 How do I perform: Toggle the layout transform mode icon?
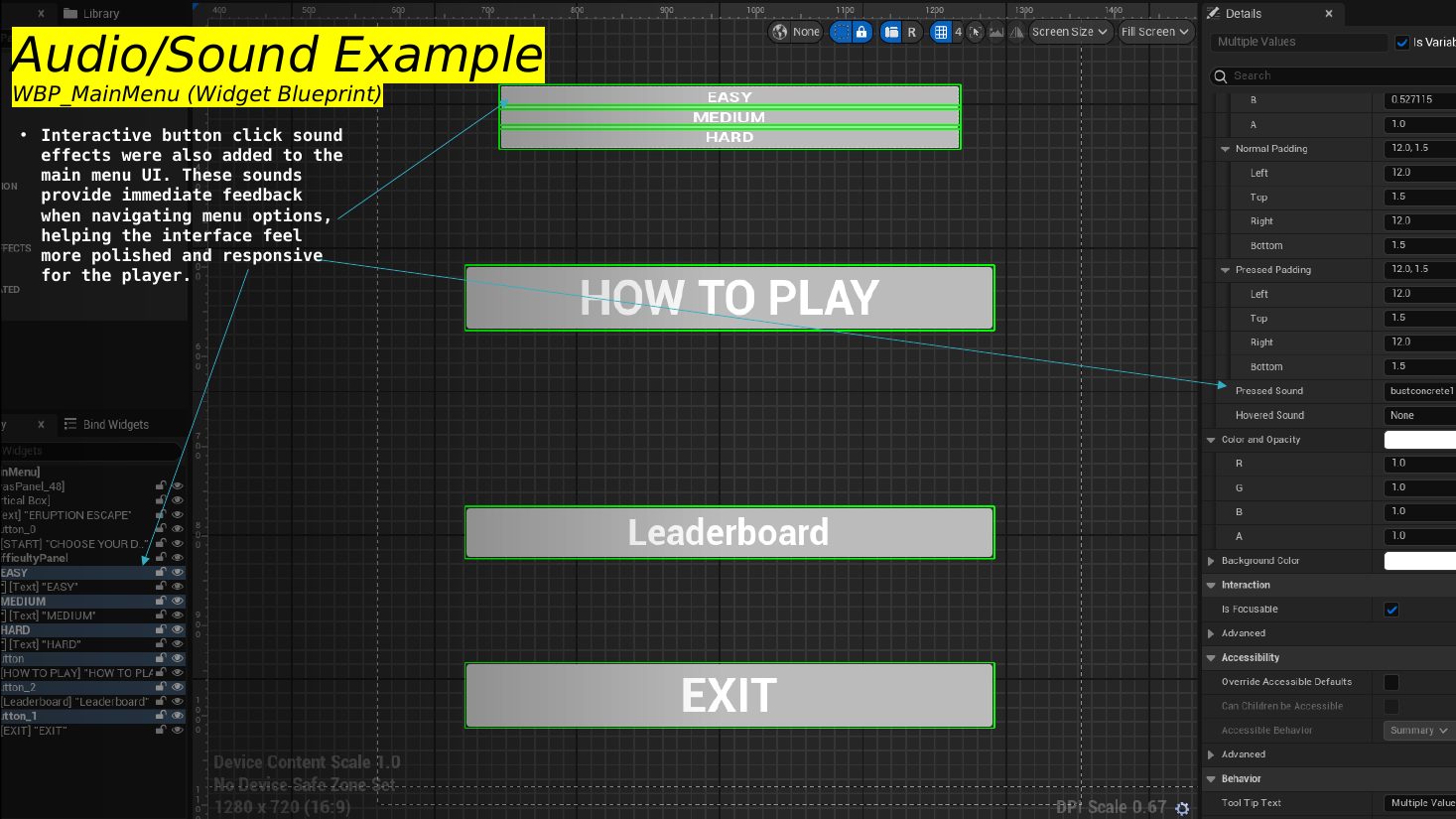tap(891, 32)
